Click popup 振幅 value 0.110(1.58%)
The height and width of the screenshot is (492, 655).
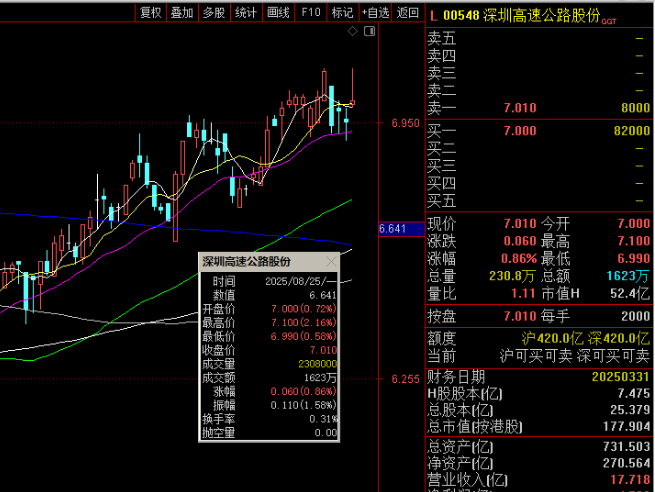[304, 406]
